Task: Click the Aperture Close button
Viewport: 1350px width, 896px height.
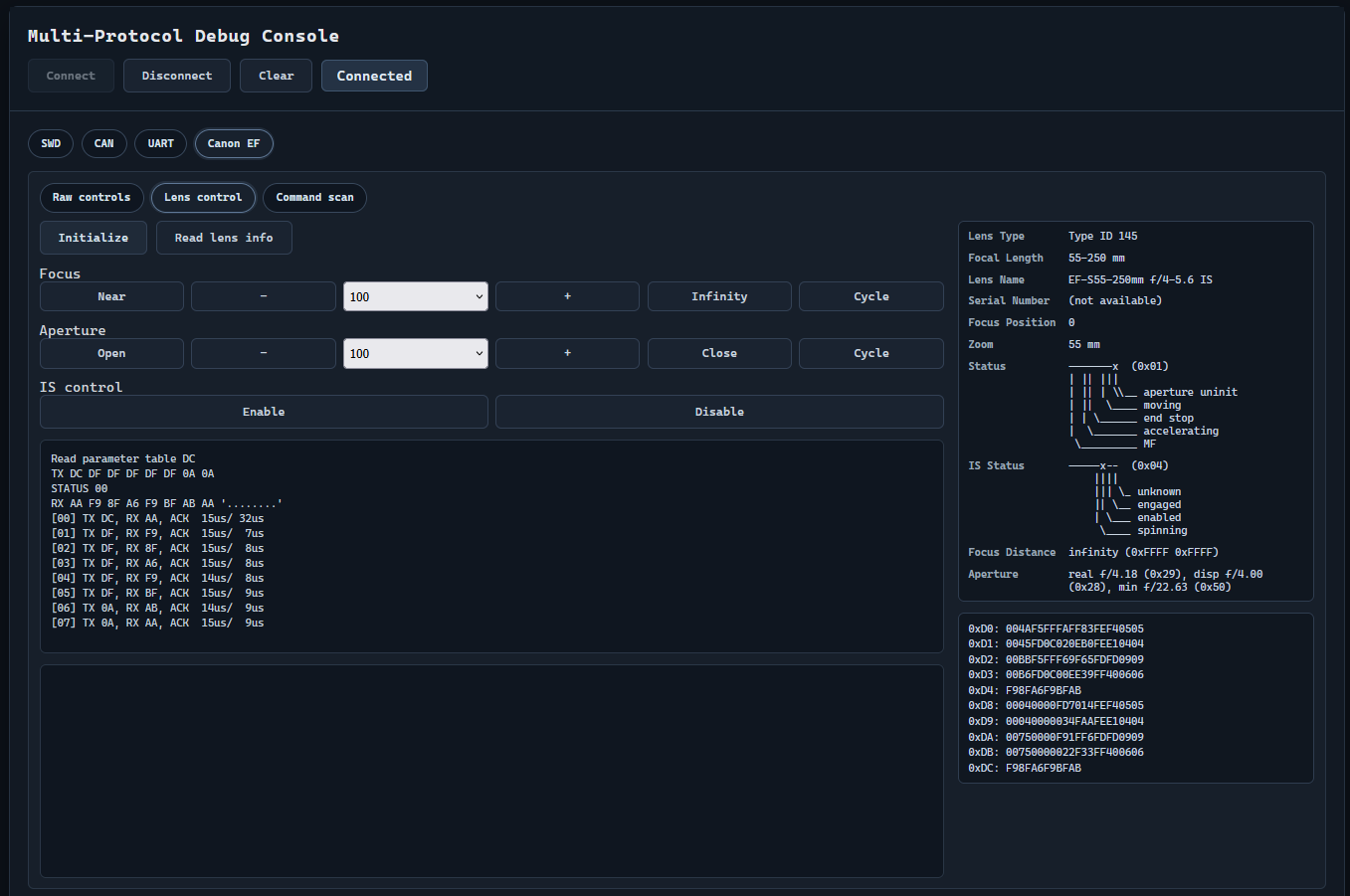Action: 719,353
